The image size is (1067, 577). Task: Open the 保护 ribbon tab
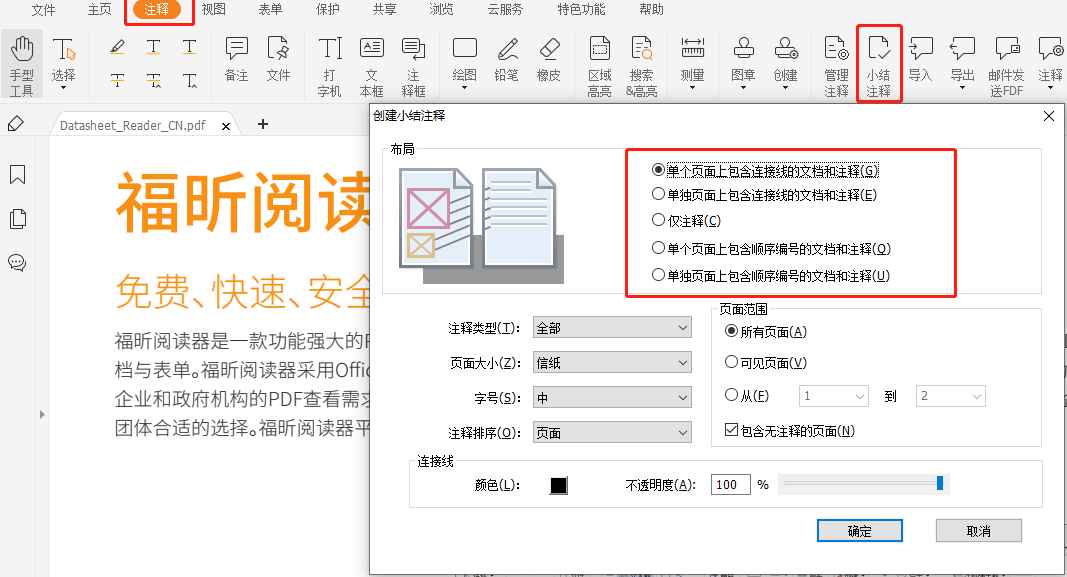[x=327, y=10]
